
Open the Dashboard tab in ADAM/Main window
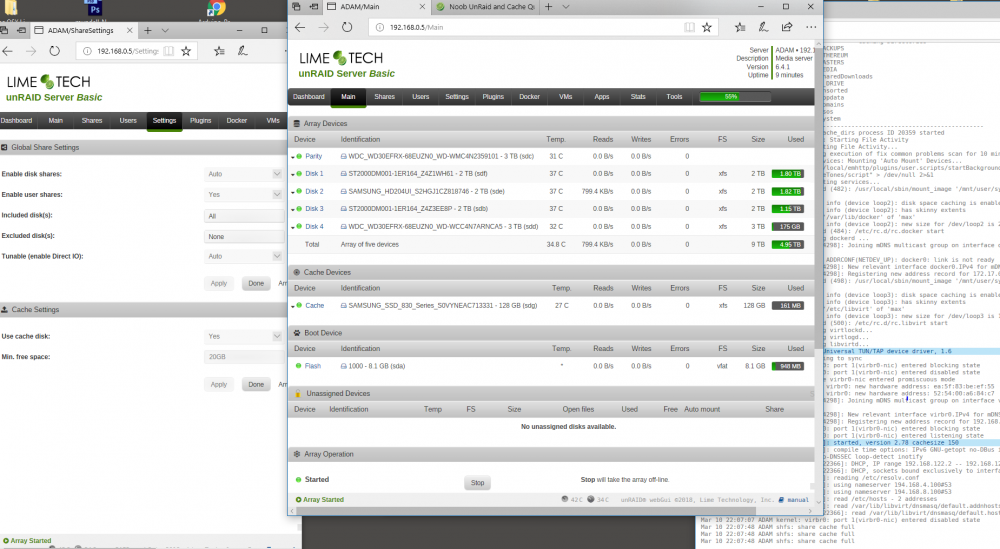click(x=309, y=97)
